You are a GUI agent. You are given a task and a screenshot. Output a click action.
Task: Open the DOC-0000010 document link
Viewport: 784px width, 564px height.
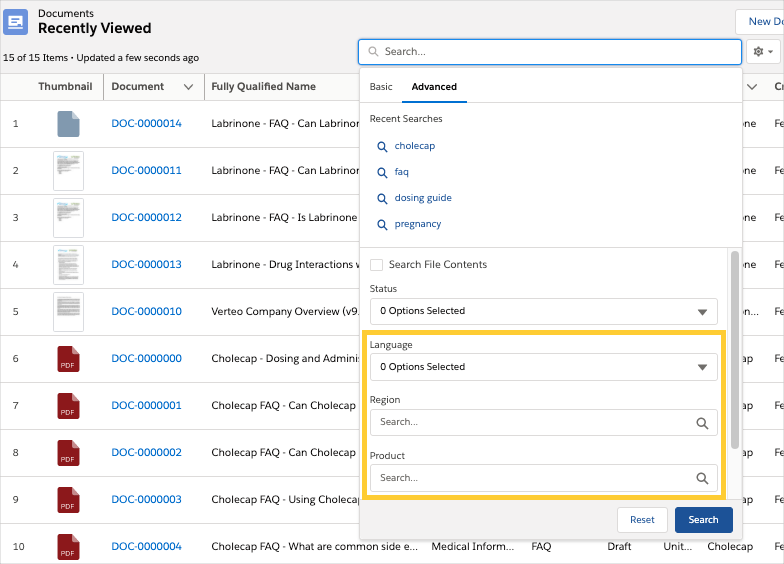(146, 312)
